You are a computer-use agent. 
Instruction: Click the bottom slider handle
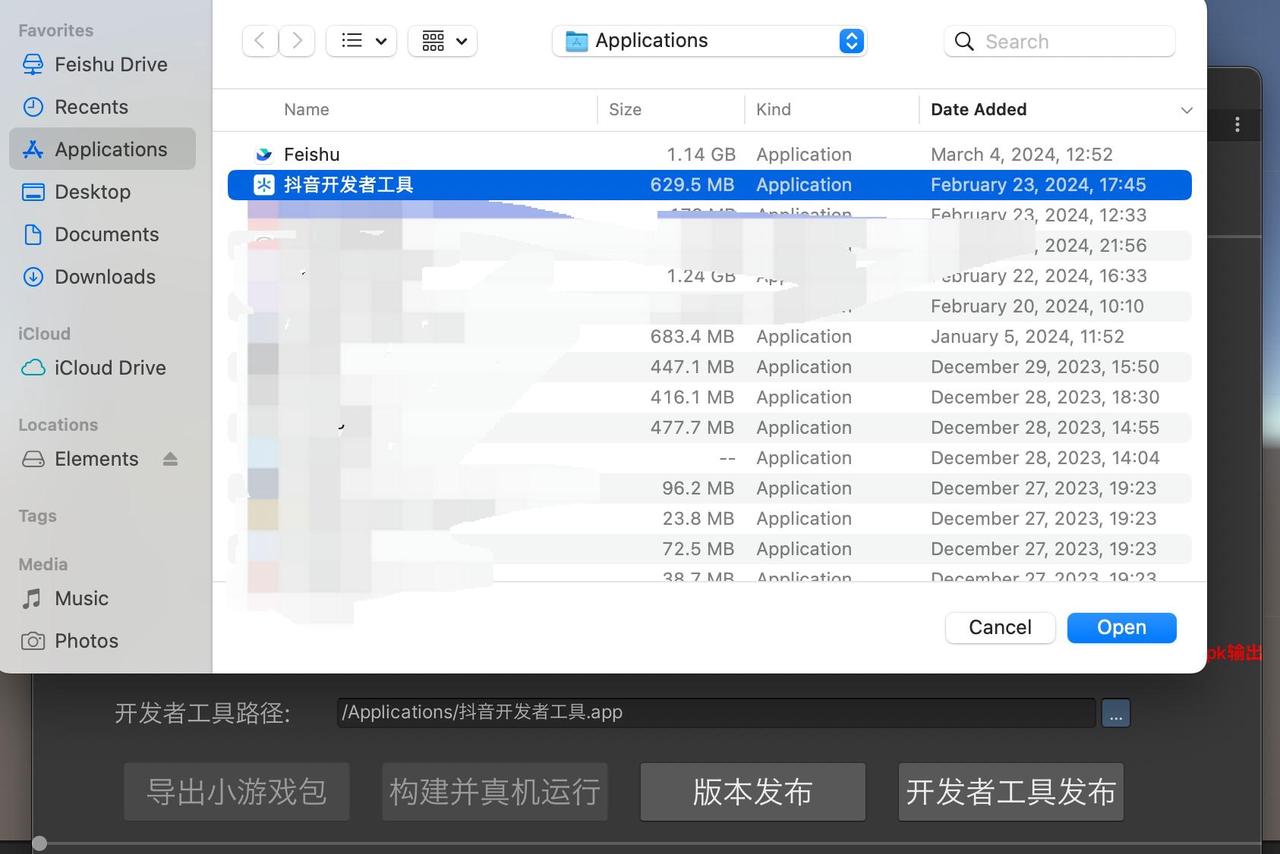(x=39, y=844)
